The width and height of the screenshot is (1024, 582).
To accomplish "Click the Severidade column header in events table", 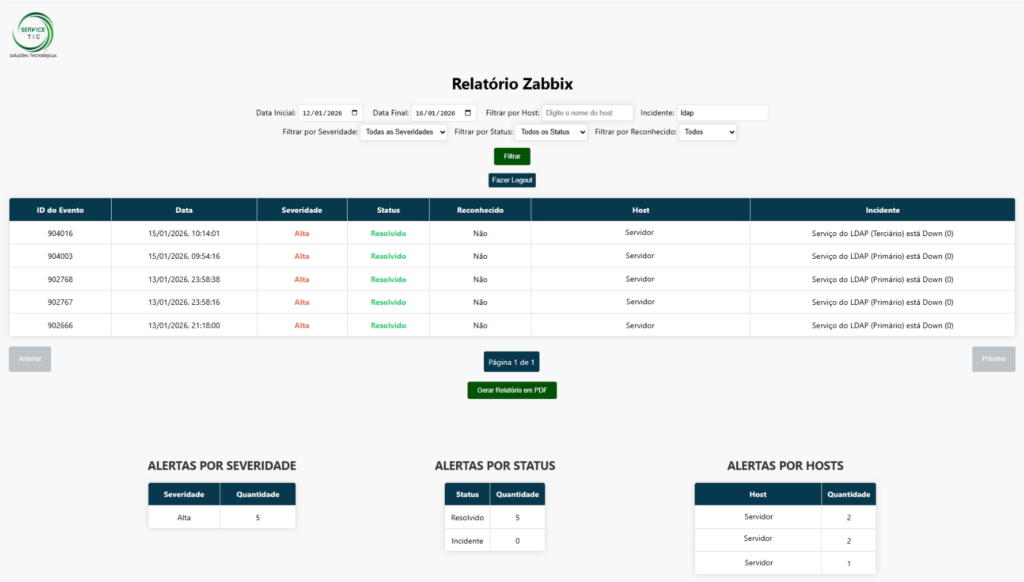I will click(x=301, y=210).
